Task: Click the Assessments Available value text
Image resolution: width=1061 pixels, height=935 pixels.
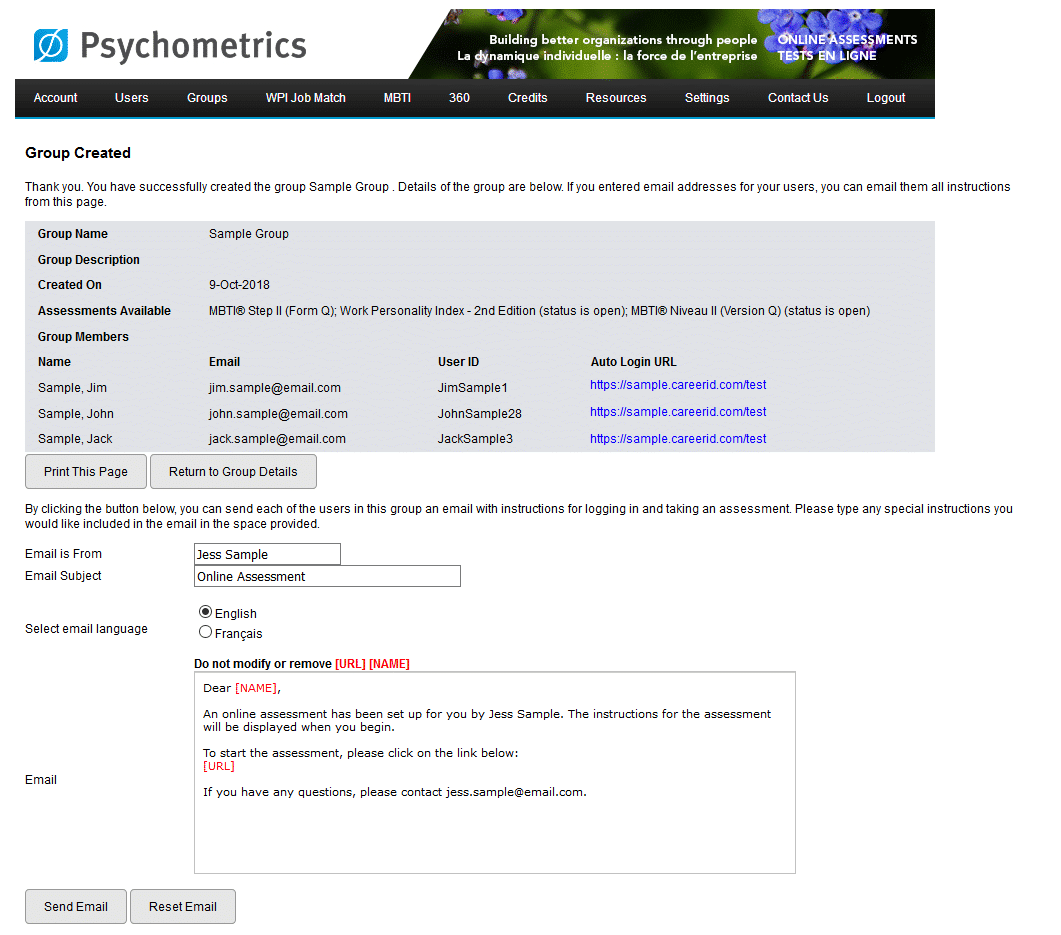Action: [539, 311]
